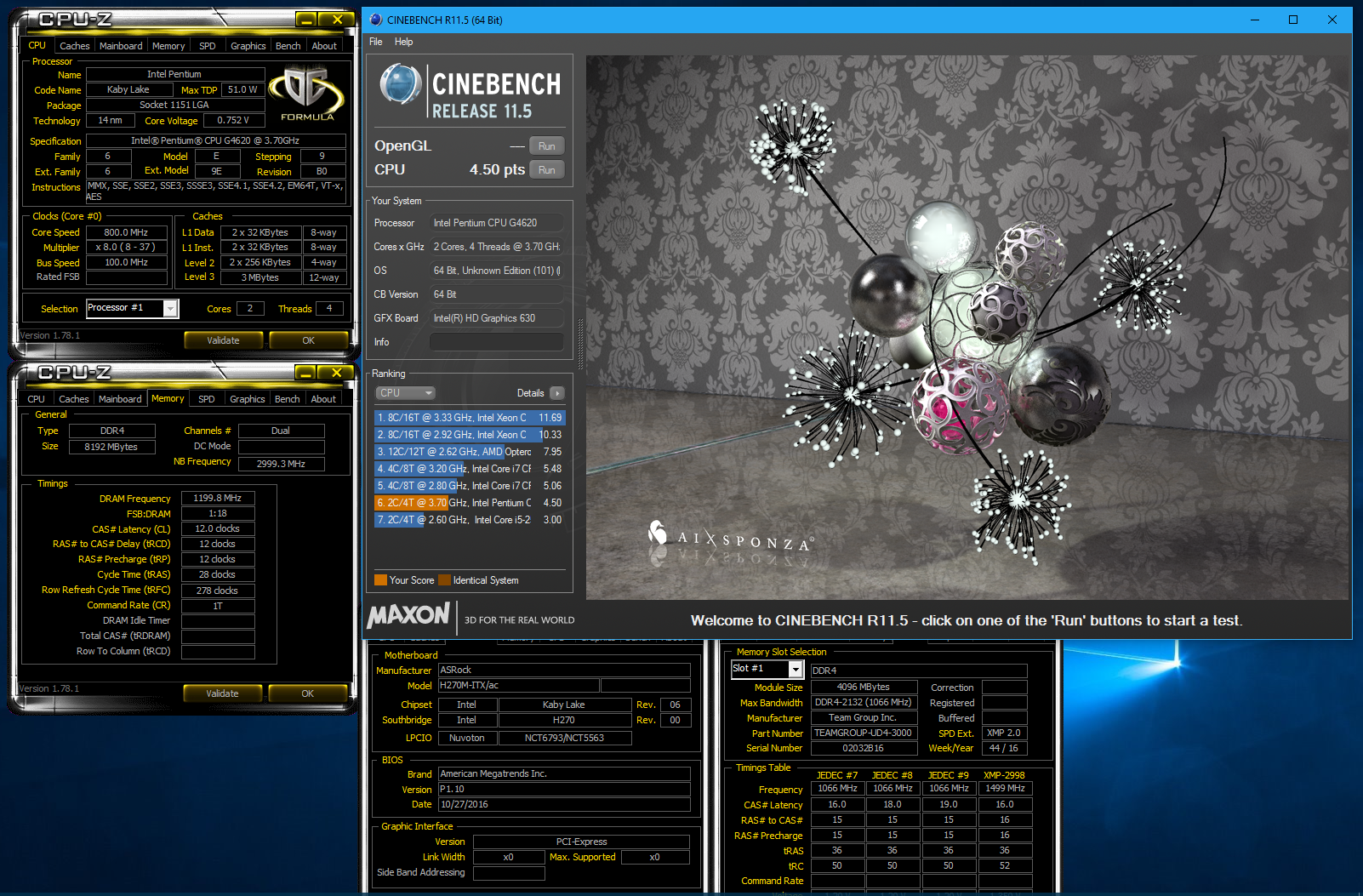Click the Cinebench sphere logo in left panel

(400, 84)
